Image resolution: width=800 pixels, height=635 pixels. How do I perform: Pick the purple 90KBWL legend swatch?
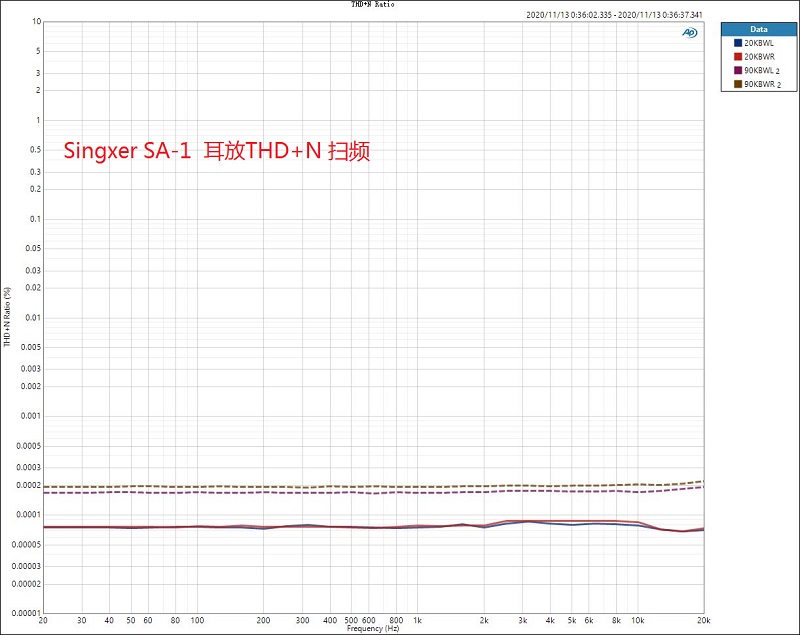[738, 71]
